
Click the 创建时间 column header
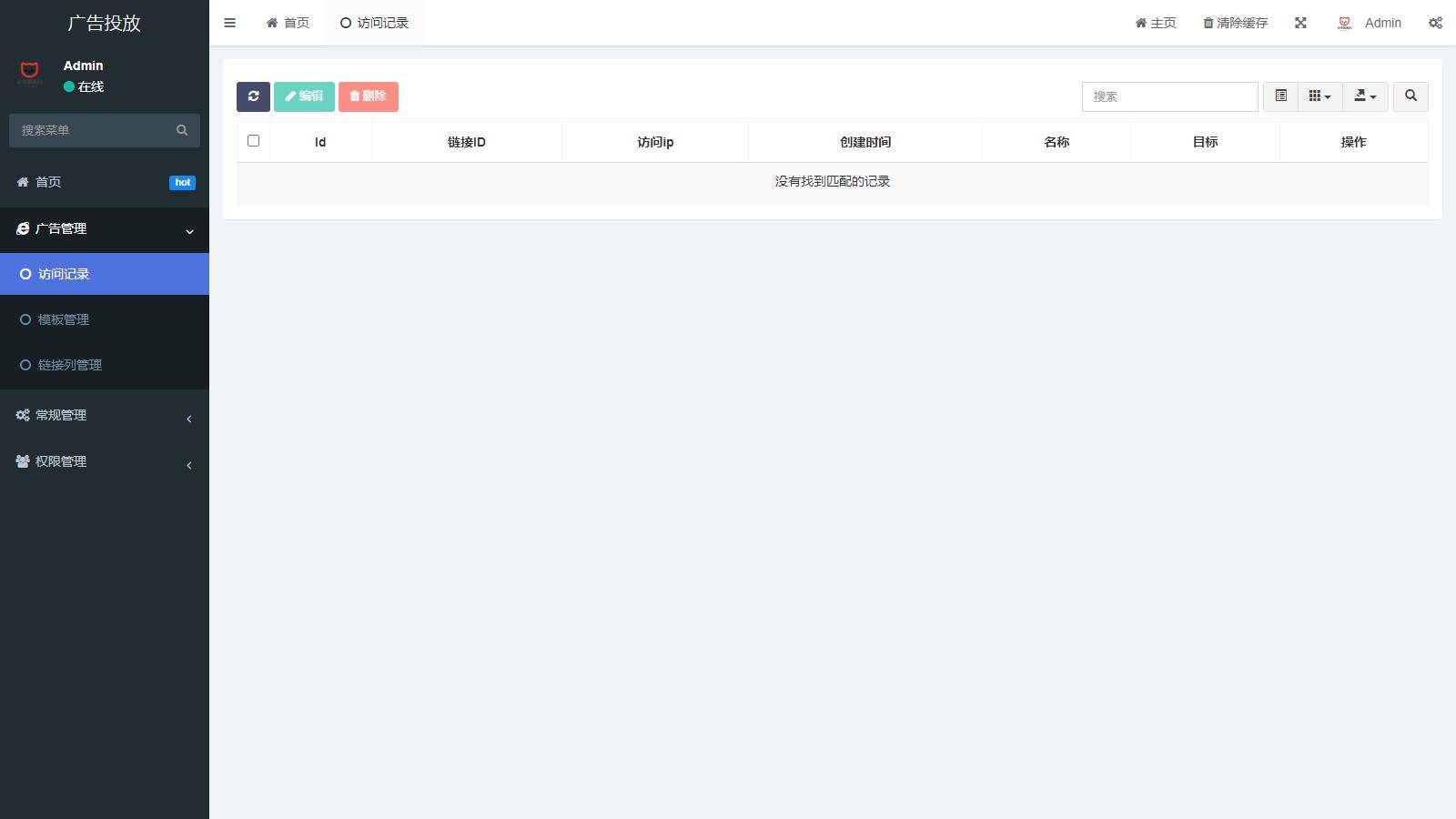(865, 142)
